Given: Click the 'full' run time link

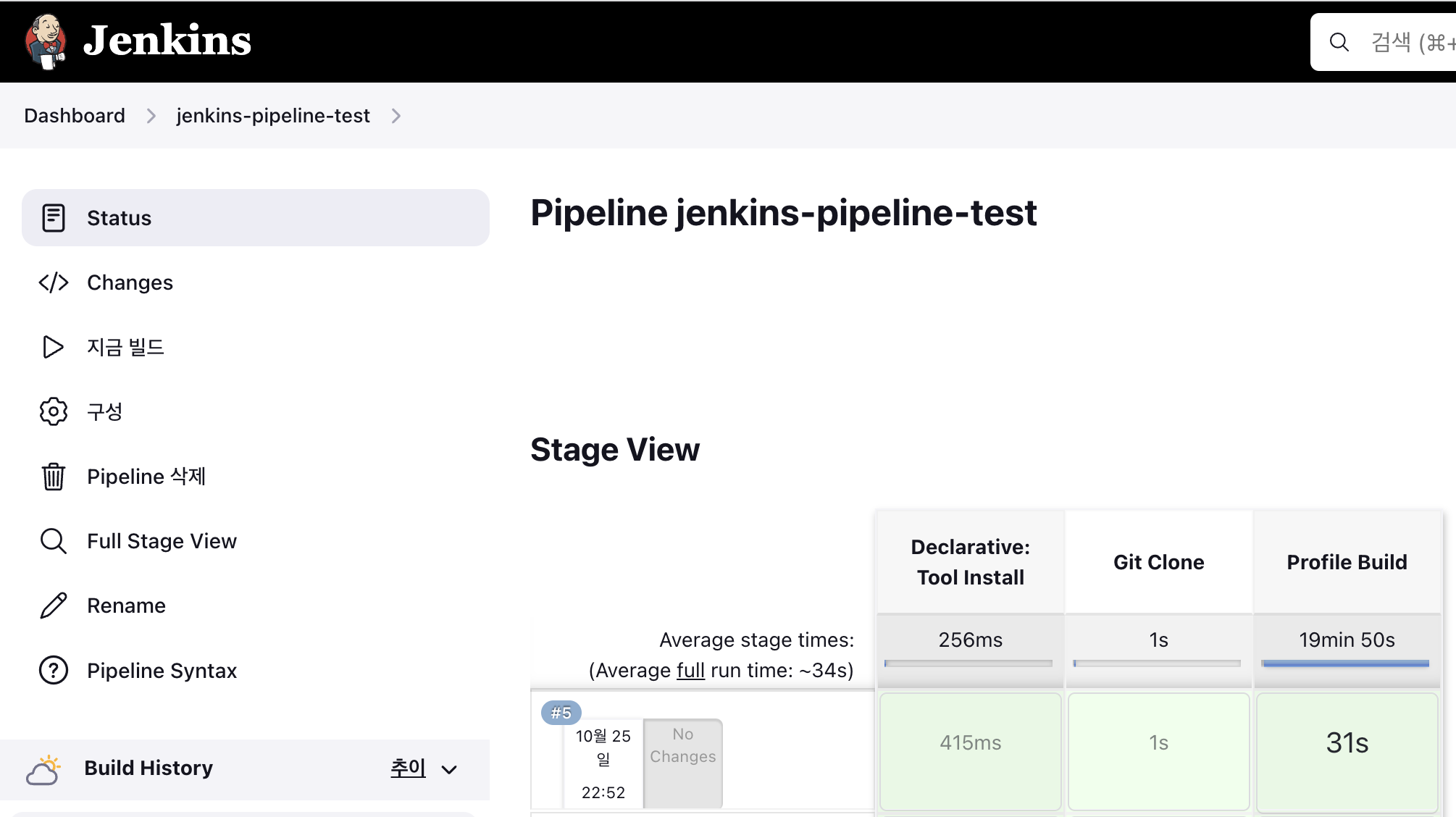Looking at the screenshot, I should pos(690,671).
